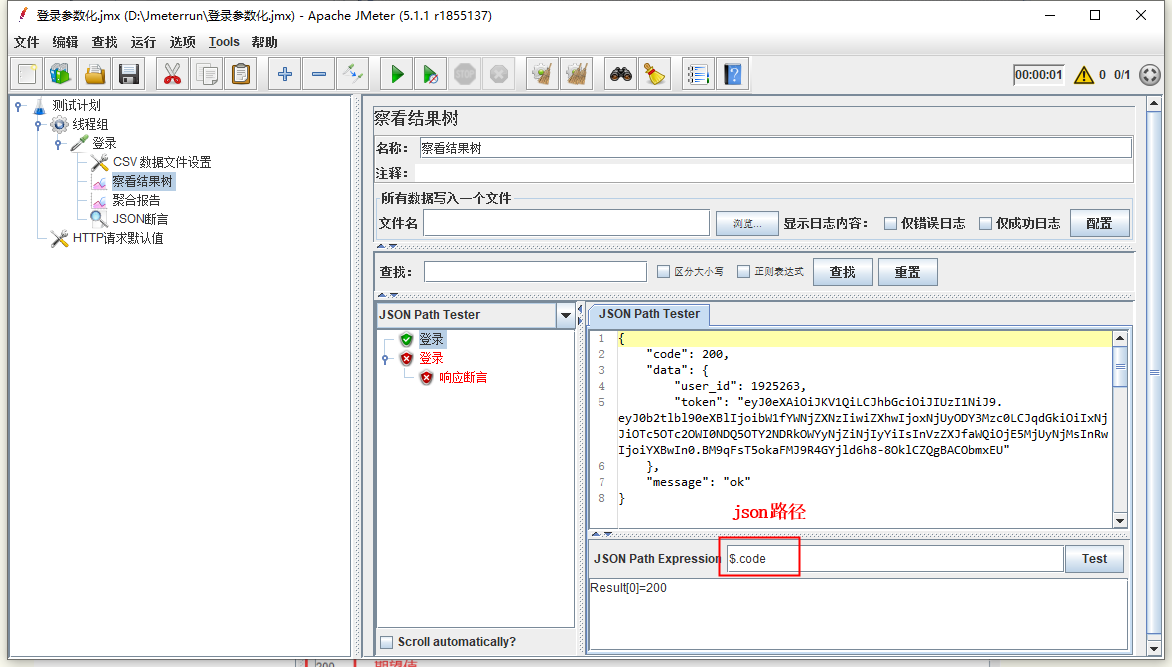Click the Result[0]=200 output text
Viewport: 1172px width, 667px height.
pyautogui.click(x=629, y=588)
